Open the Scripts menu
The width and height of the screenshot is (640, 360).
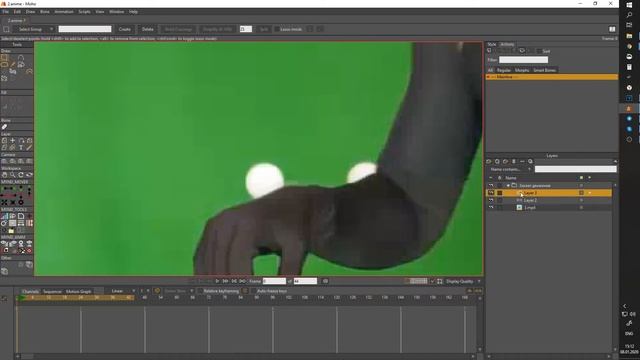coord(84,12)
